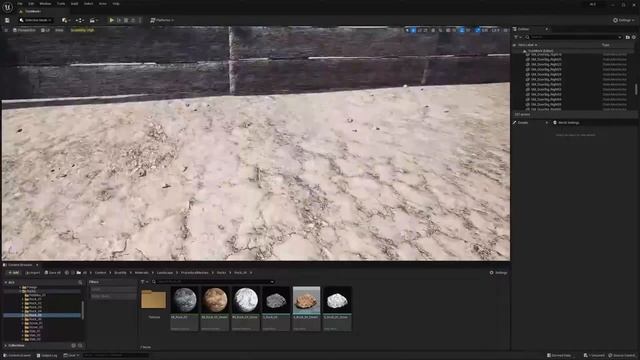Navigate to Rocks in breadcrumb path

[x=222, y=273]
